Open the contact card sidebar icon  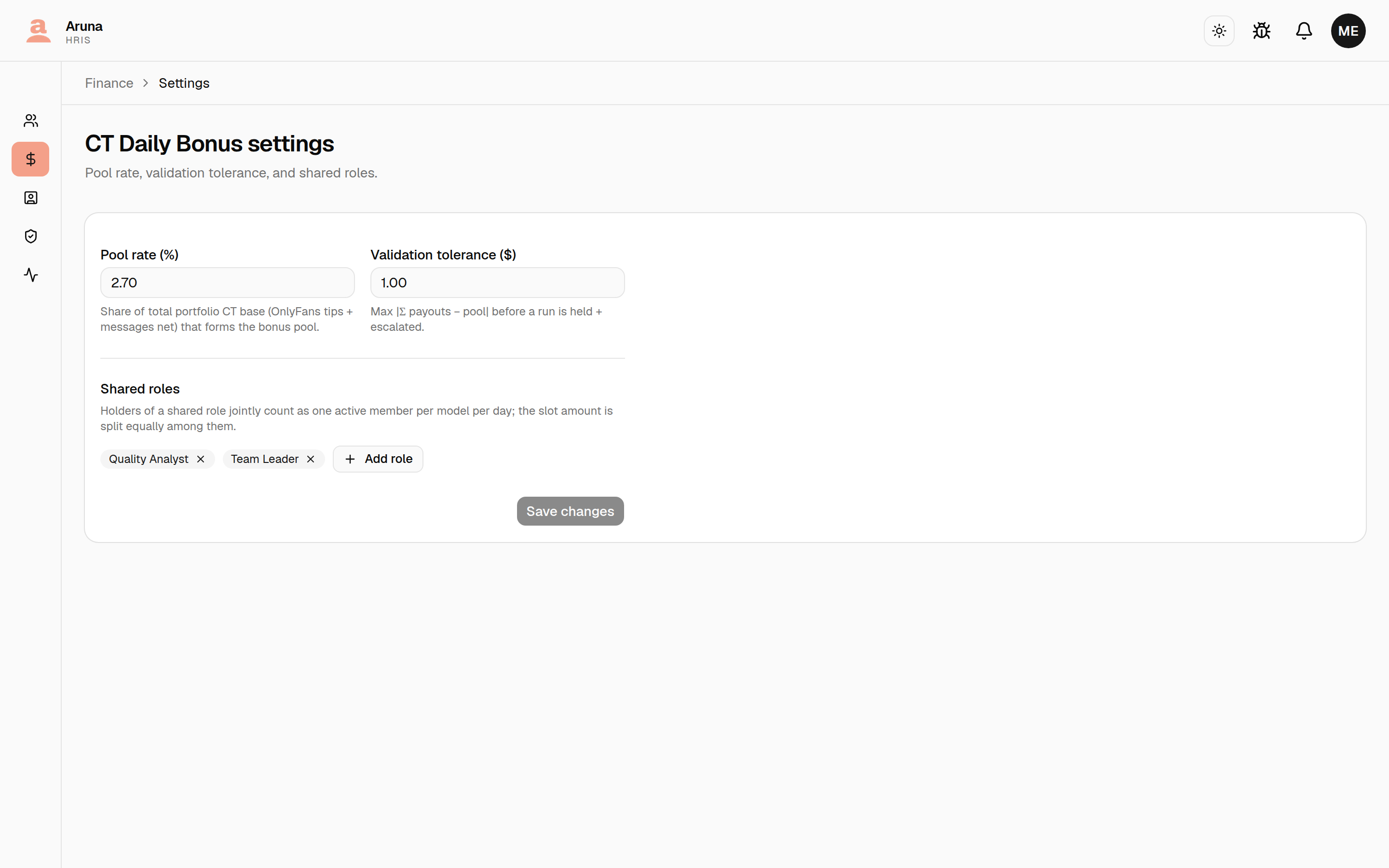31,198
